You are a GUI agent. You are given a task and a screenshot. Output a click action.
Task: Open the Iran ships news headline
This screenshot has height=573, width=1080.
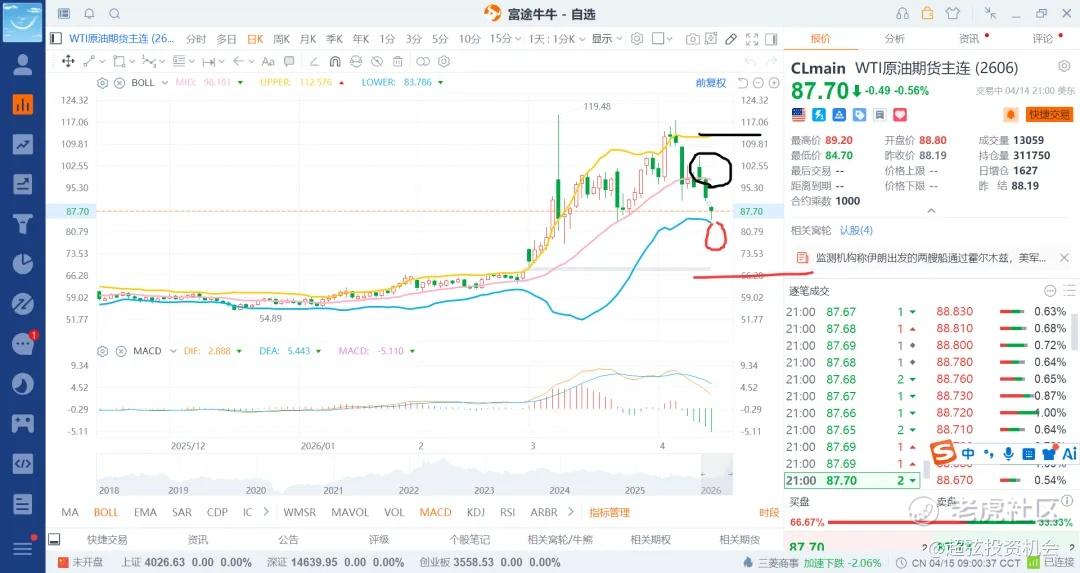[x=930, y=258]
